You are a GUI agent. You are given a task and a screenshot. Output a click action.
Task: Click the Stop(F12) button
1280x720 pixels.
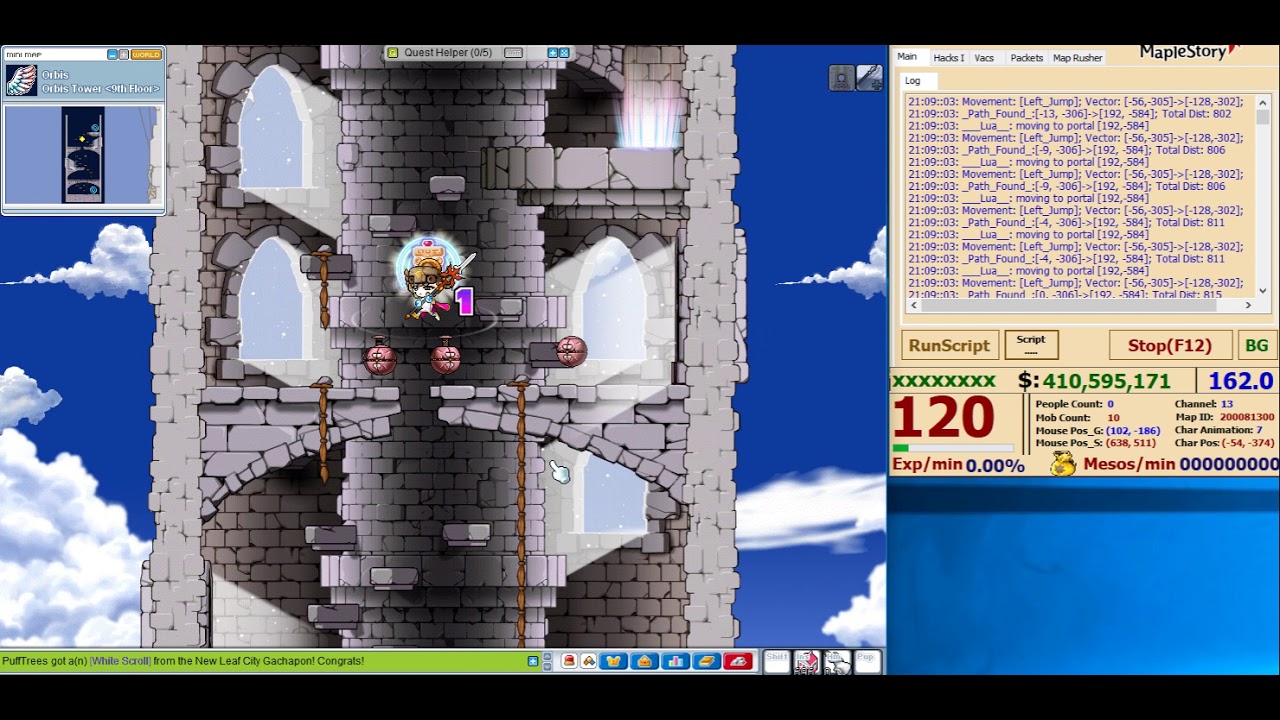(1169, 346)
